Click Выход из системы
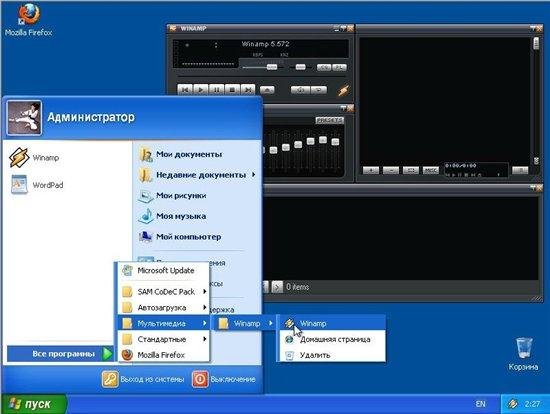Image resolution: width=550 pixels, height=414 pixels. tap(143, 379)
